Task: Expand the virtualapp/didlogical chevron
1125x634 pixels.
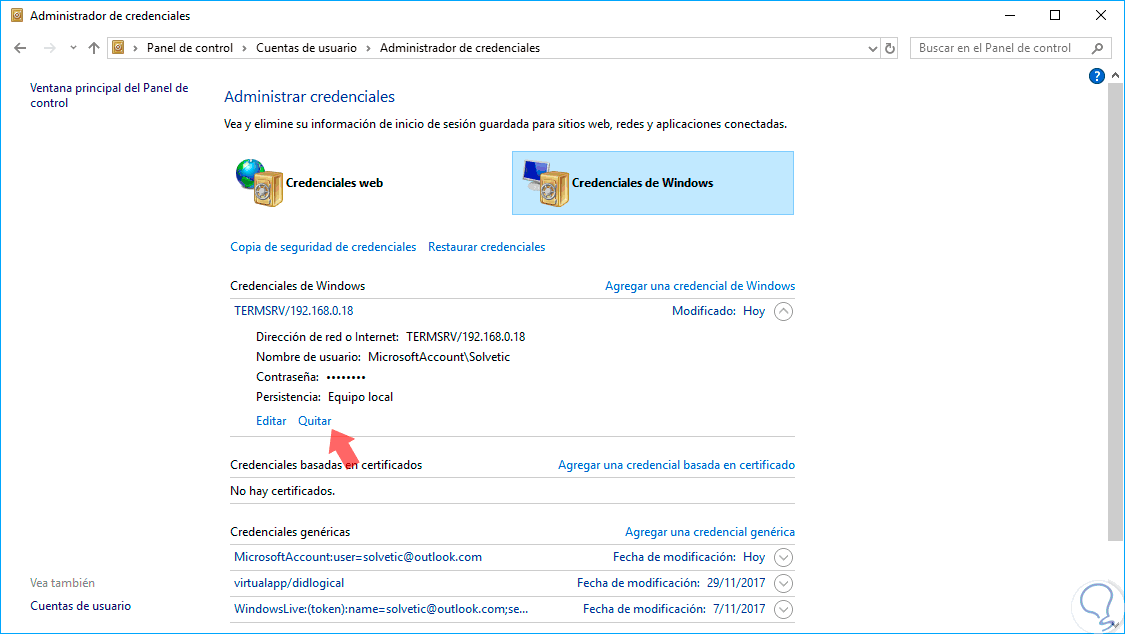Action: coord(783,583)
